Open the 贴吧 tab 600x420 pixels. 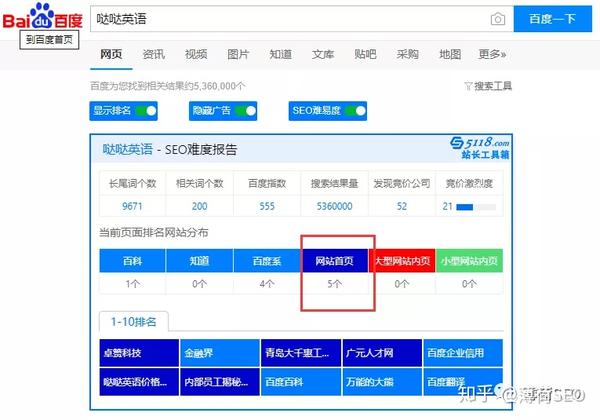pos(365,54)
